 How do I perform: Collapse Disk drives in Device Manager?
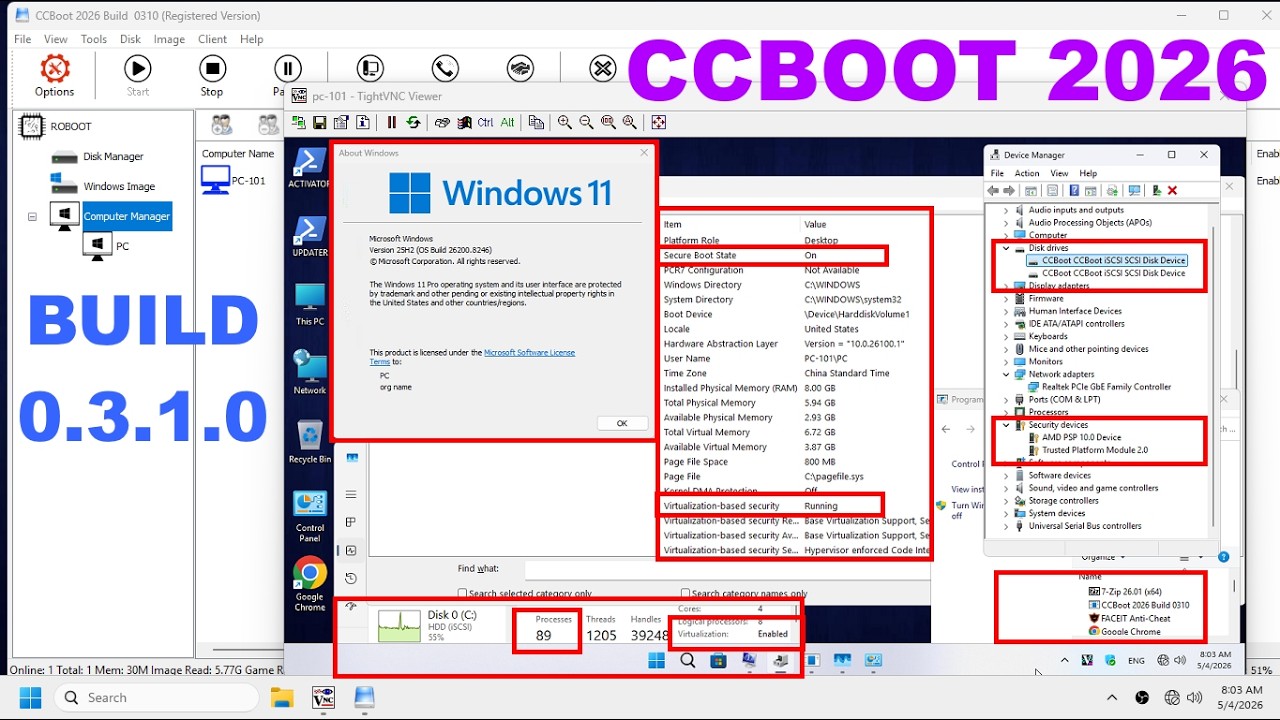pos(1006,248)
